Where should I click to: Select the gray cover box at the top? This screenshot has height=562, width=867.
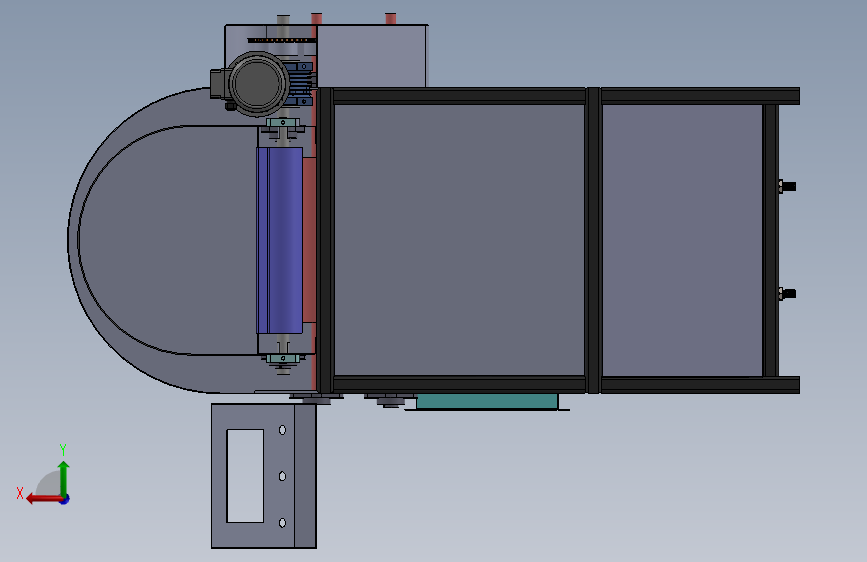tap(372, 56)
